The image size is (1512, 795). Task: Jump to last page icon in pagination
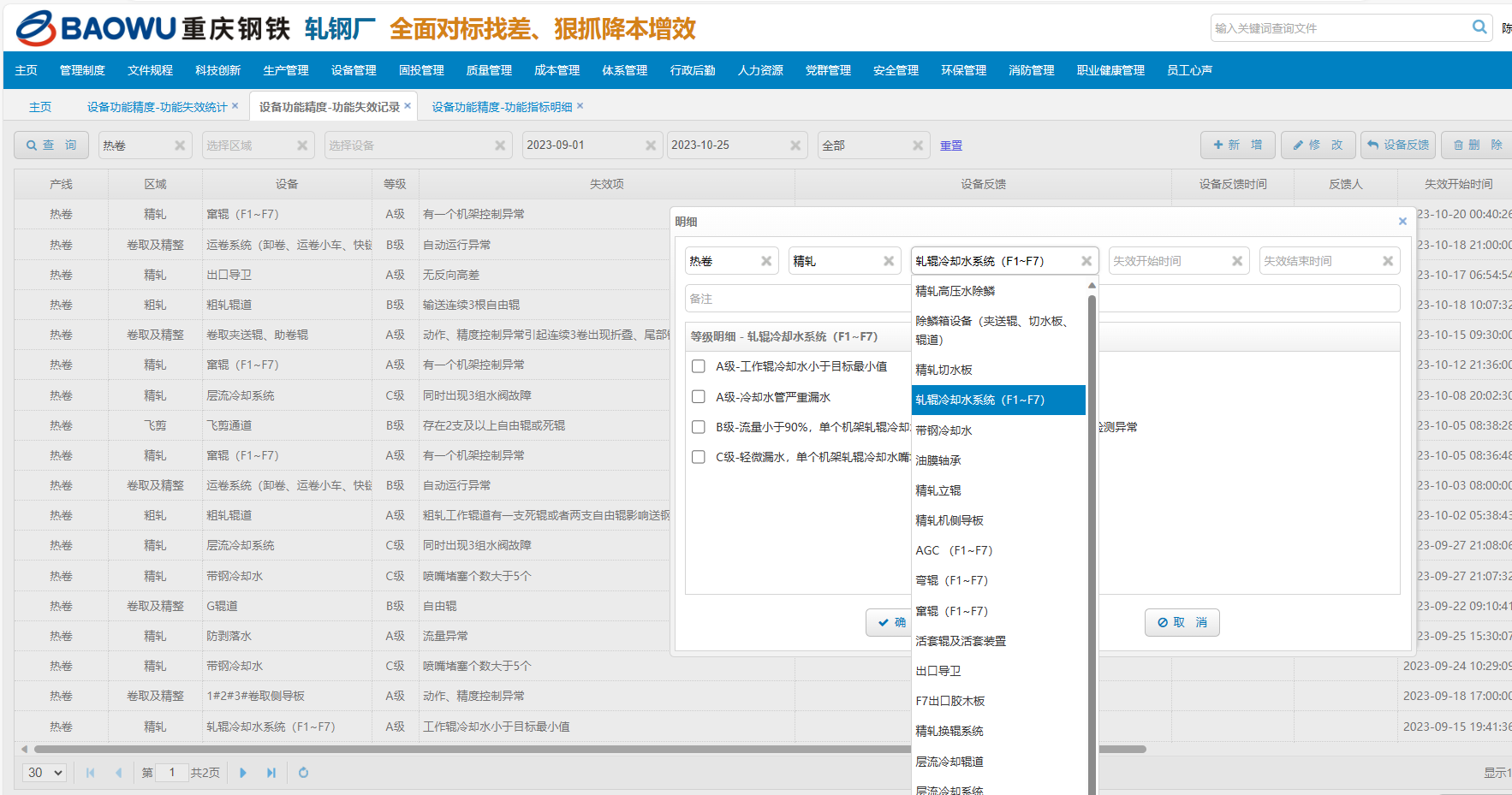click(x=271, y=773)
